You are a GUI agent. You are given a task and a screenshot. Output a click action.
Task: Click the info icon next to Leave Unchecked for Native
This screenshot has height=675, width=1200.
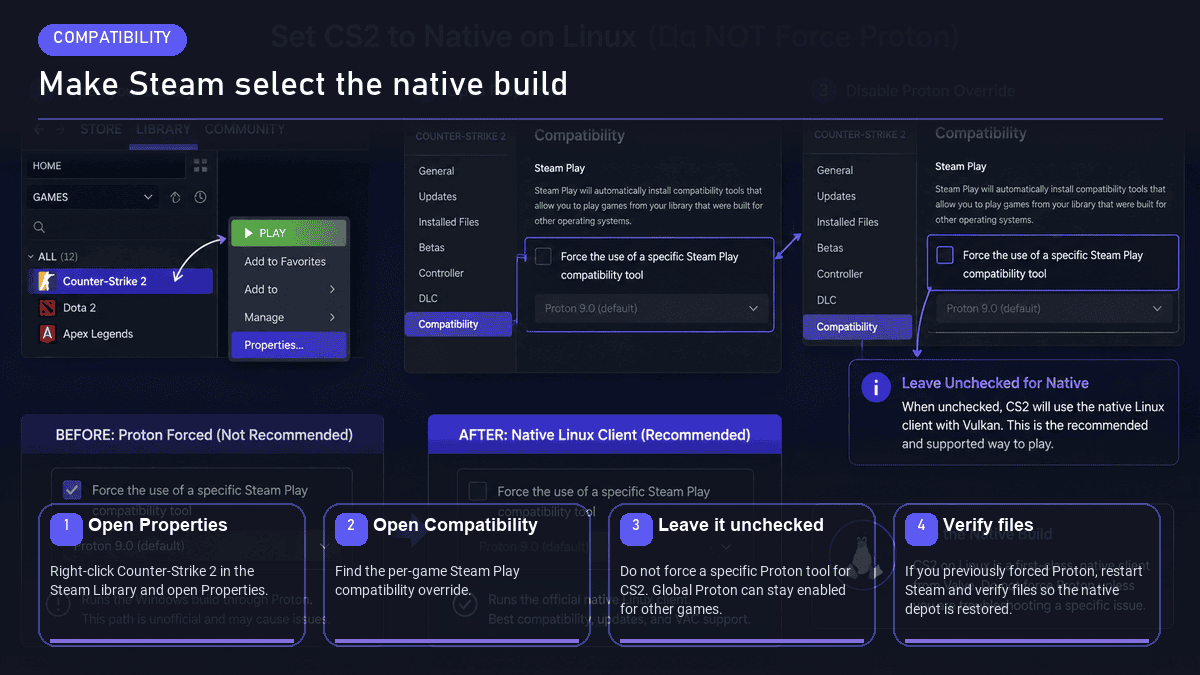[876, 388]
